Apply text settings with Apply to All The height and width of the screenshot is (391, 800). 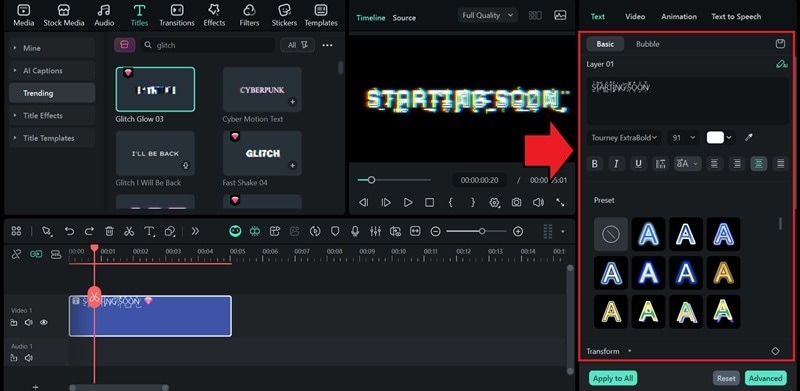613,378
